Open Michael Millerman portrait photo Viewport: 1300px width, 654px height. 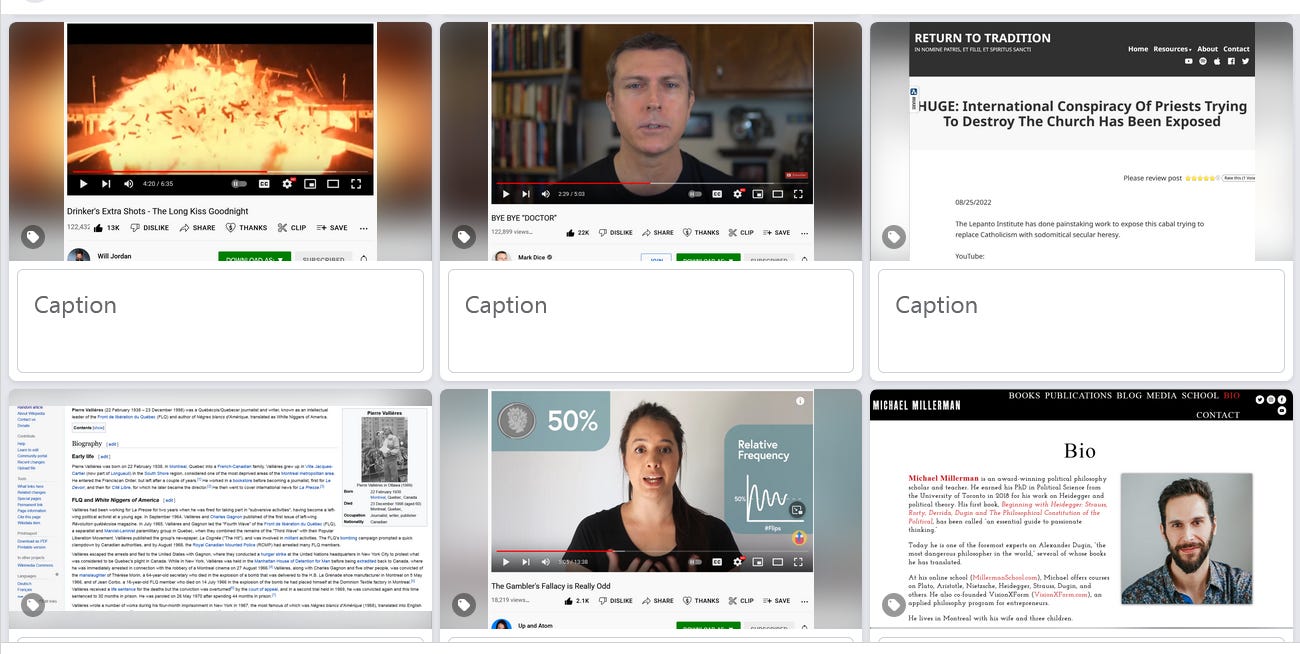1186,539
